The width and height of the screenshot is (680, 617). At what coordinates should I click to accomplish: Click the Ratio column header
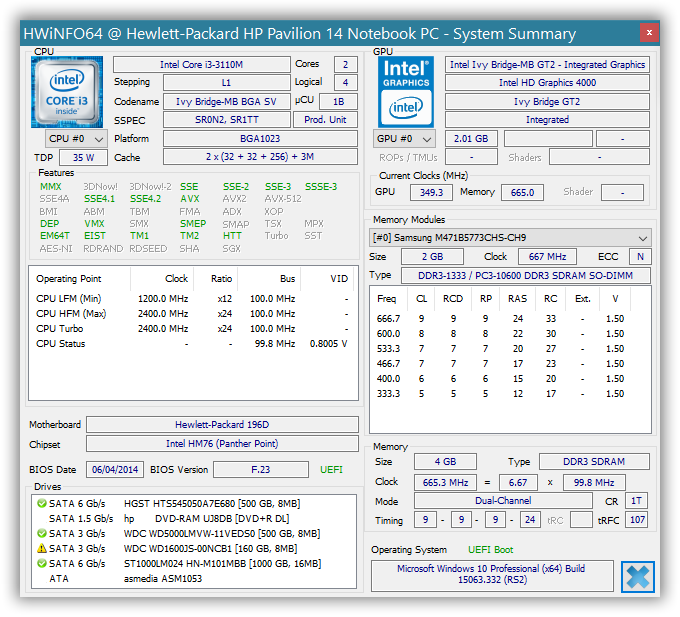point(216,279)
